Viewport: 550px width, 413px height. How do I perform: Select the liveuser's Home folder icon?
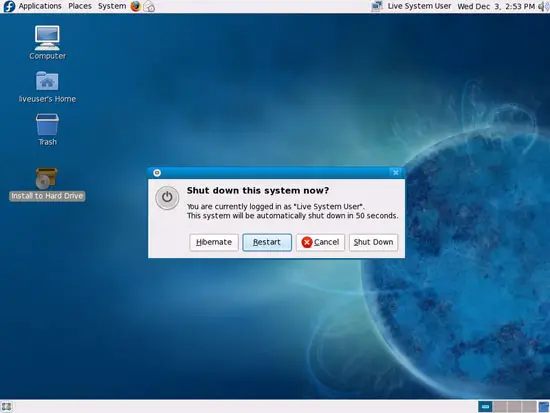pos(47,87)
